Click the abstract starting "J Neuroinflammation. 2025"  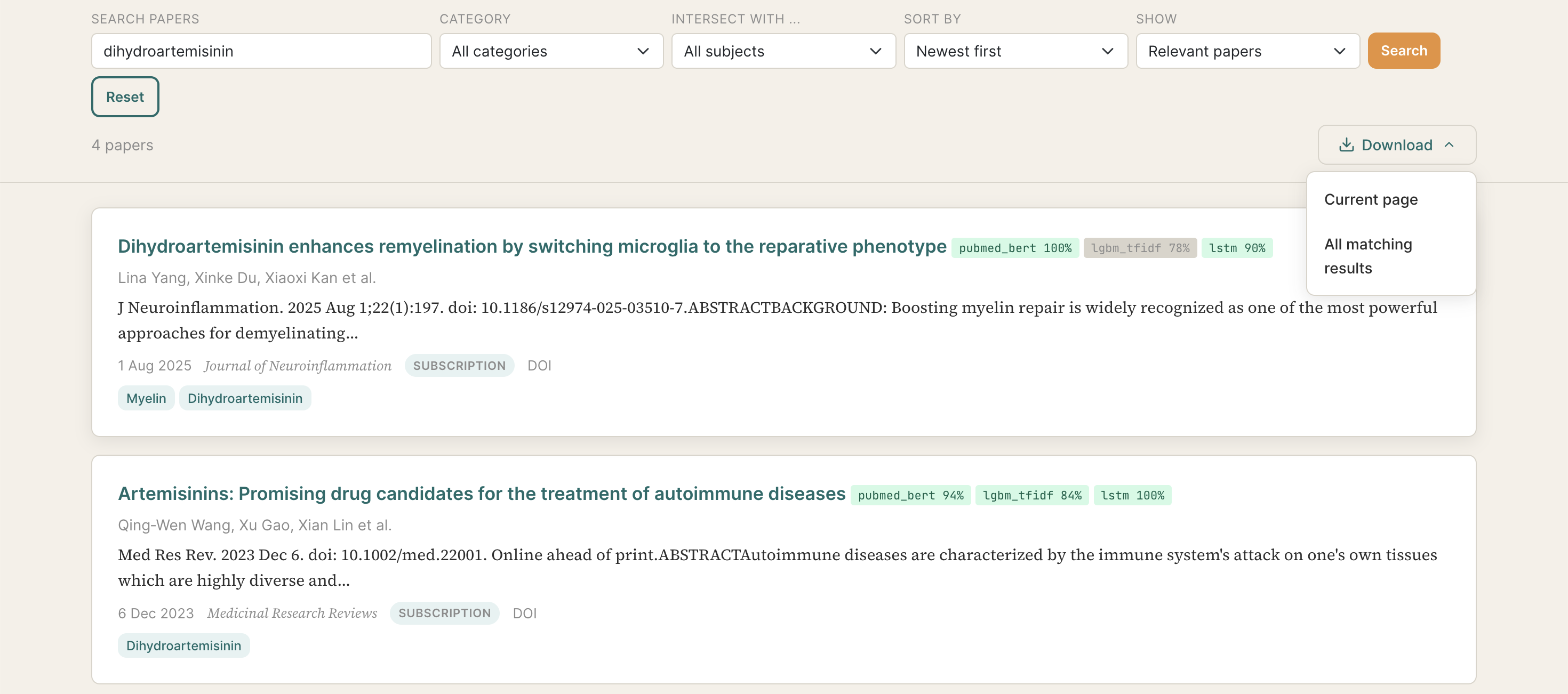(x=777, y=320)
